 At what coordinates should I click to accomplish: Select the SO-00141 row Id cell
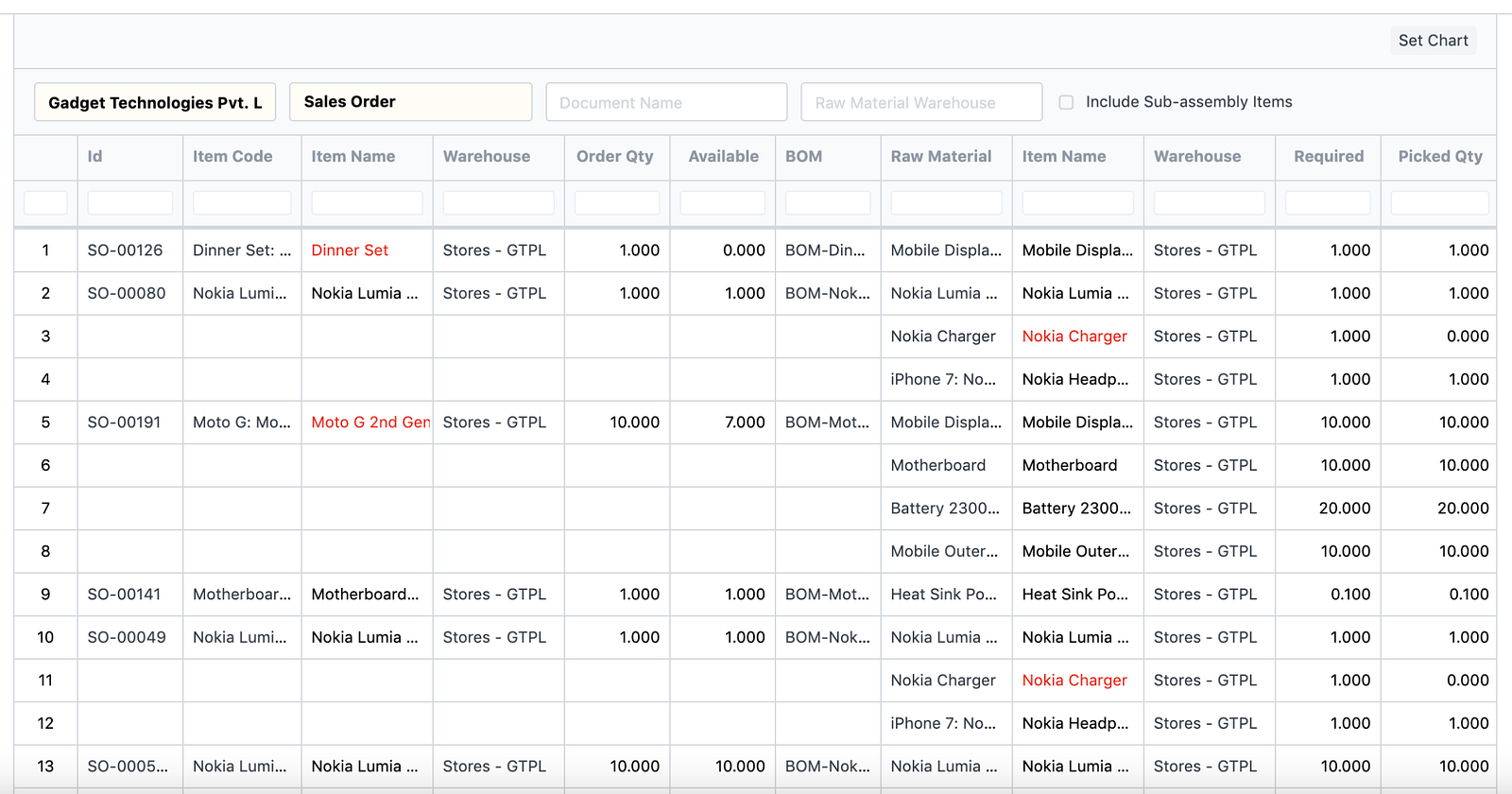pyautogui.click(x=125, y=595)
